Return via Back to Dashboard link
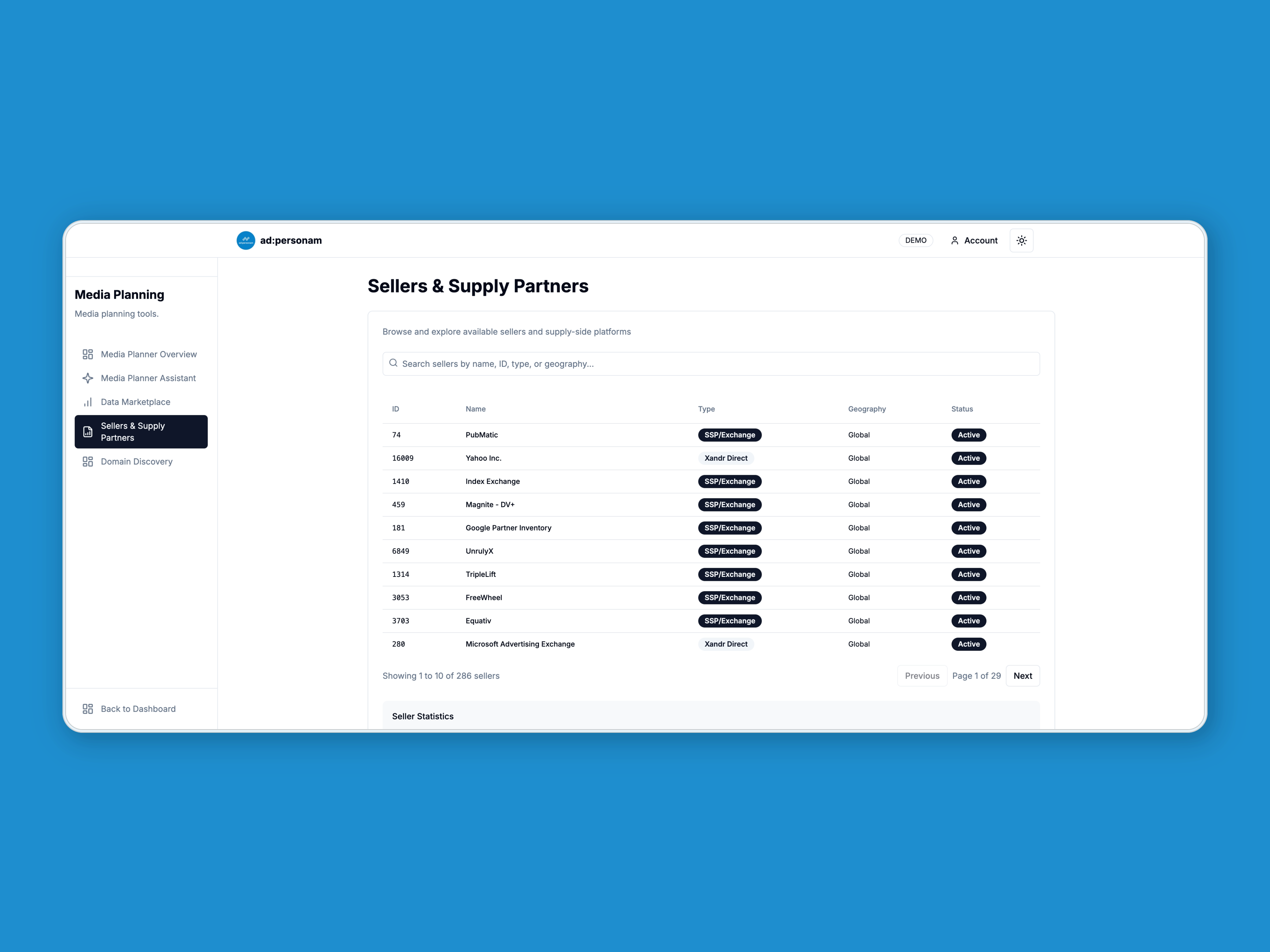The image size is (1270, 952). pyautogui.click(x=141, y=709)
